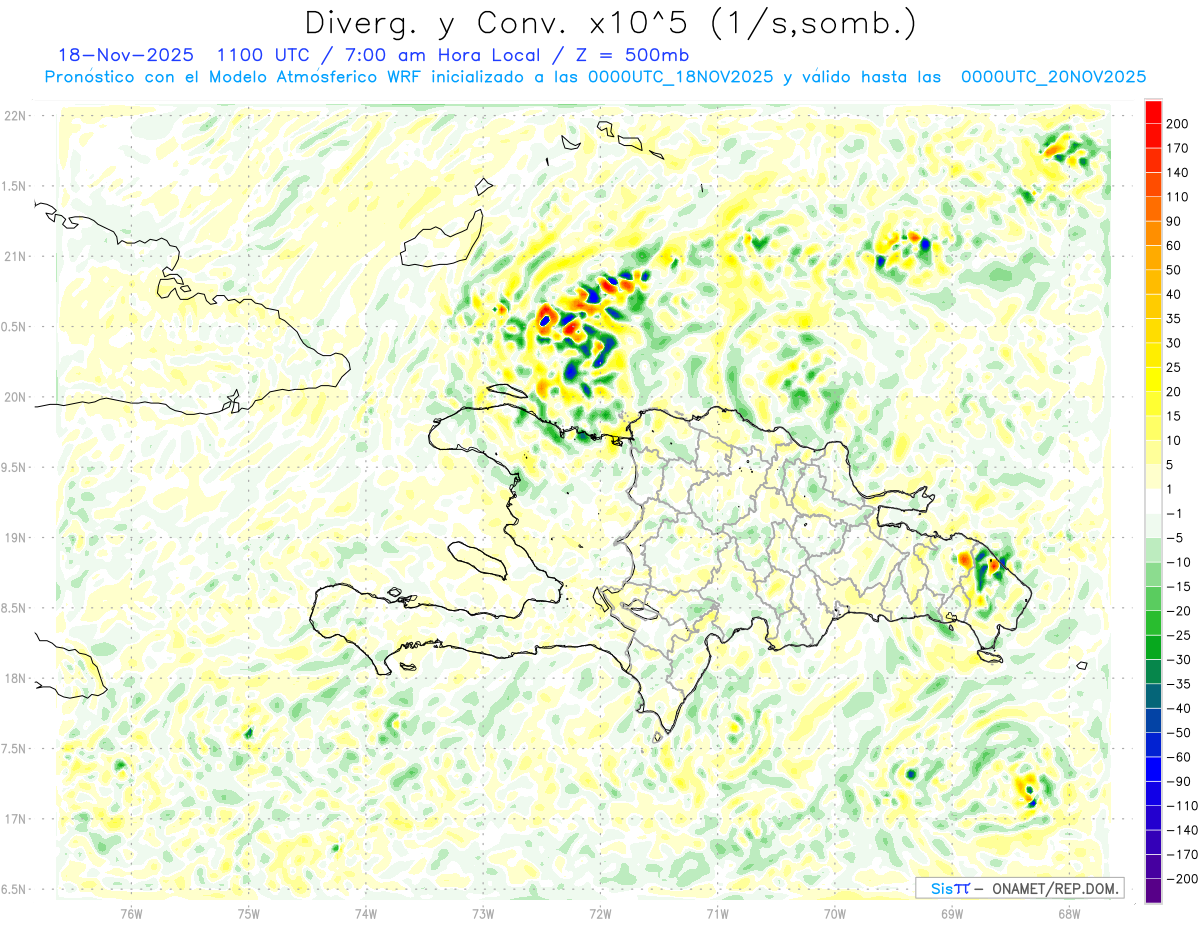
Task: Click the '7.5N' latitude label
Action: point(15,748)
